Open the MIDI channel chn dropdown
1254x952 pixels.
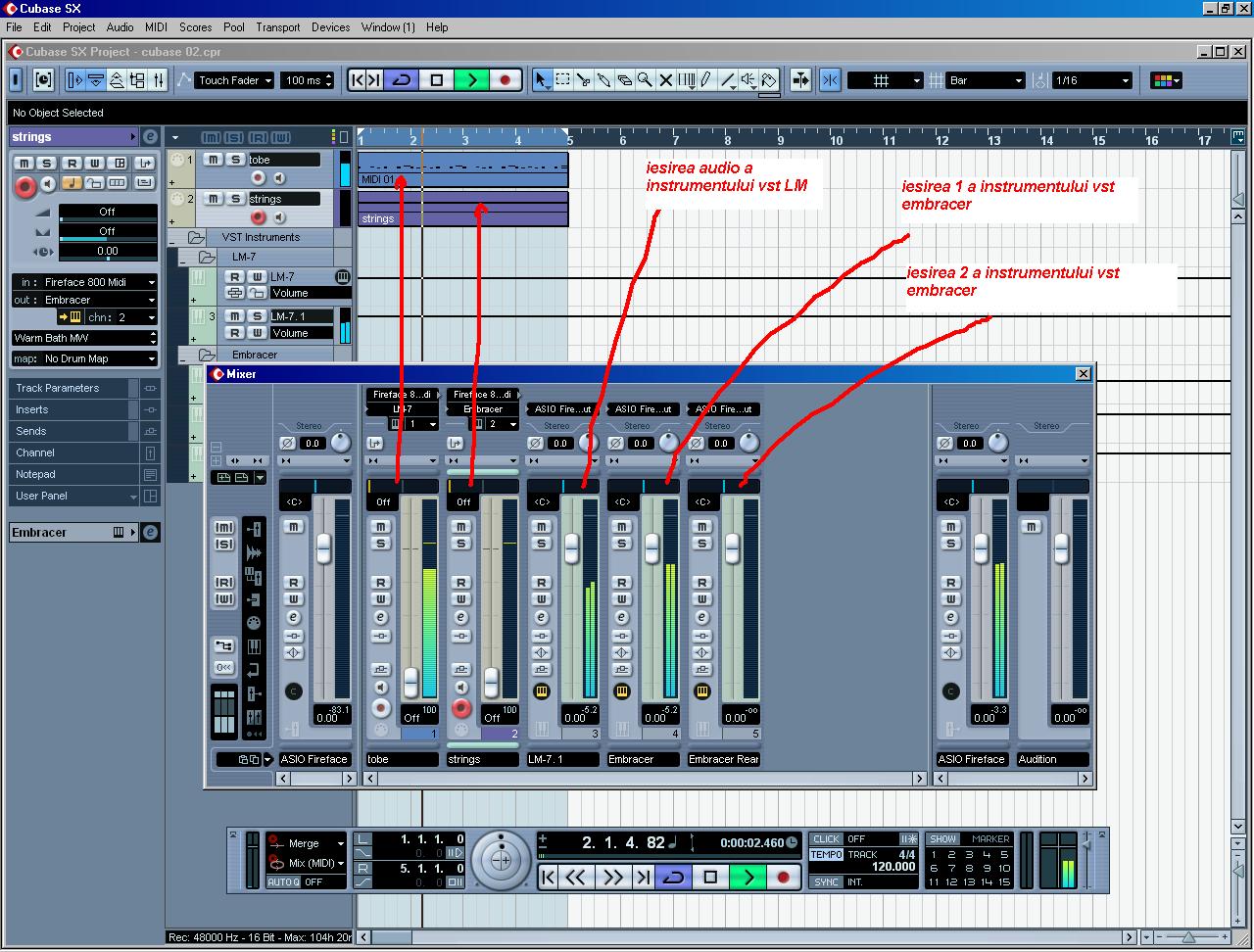point(121,317)
